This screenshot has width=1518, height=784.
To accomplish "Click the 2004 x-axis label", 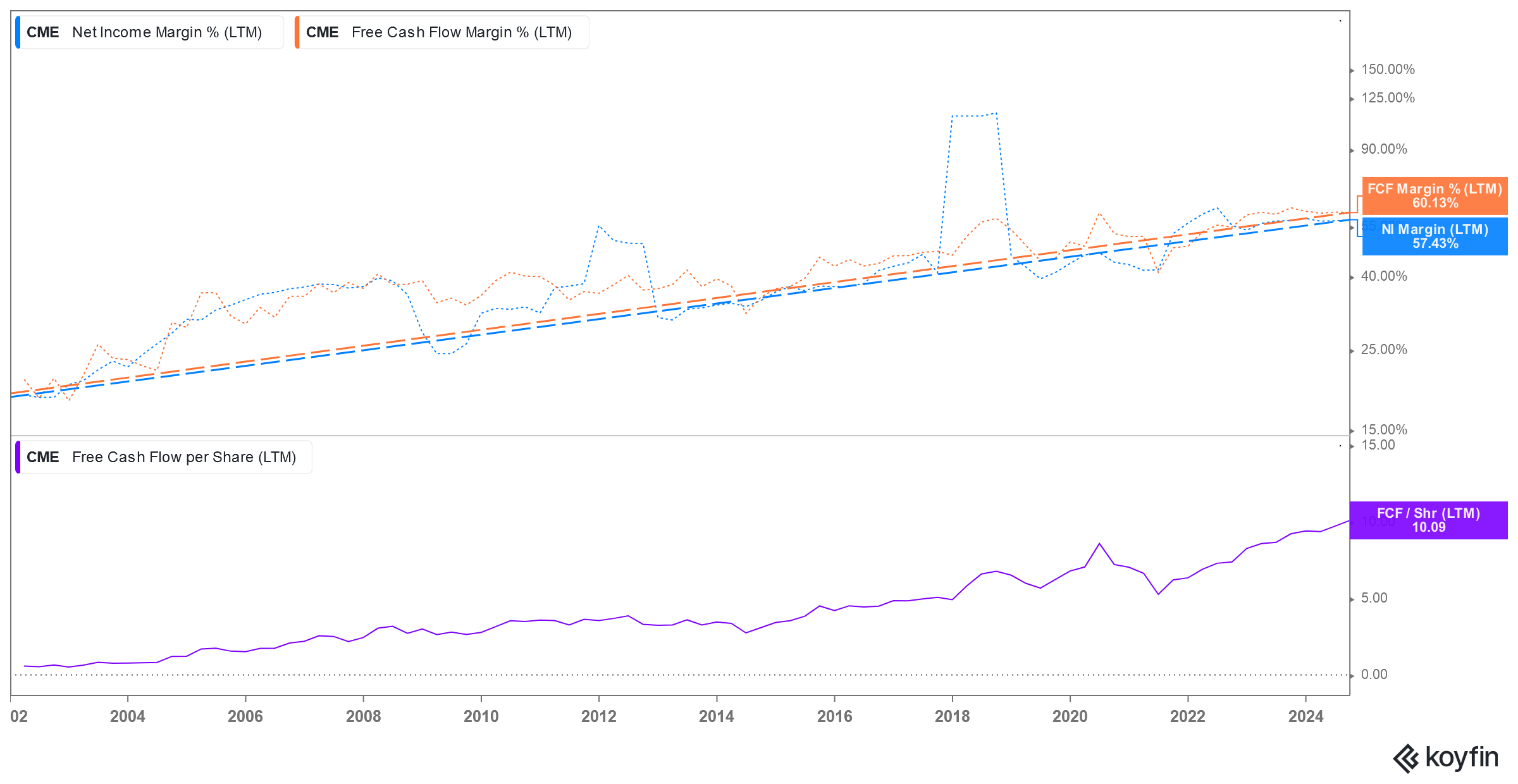I will [x=128, y=716].
